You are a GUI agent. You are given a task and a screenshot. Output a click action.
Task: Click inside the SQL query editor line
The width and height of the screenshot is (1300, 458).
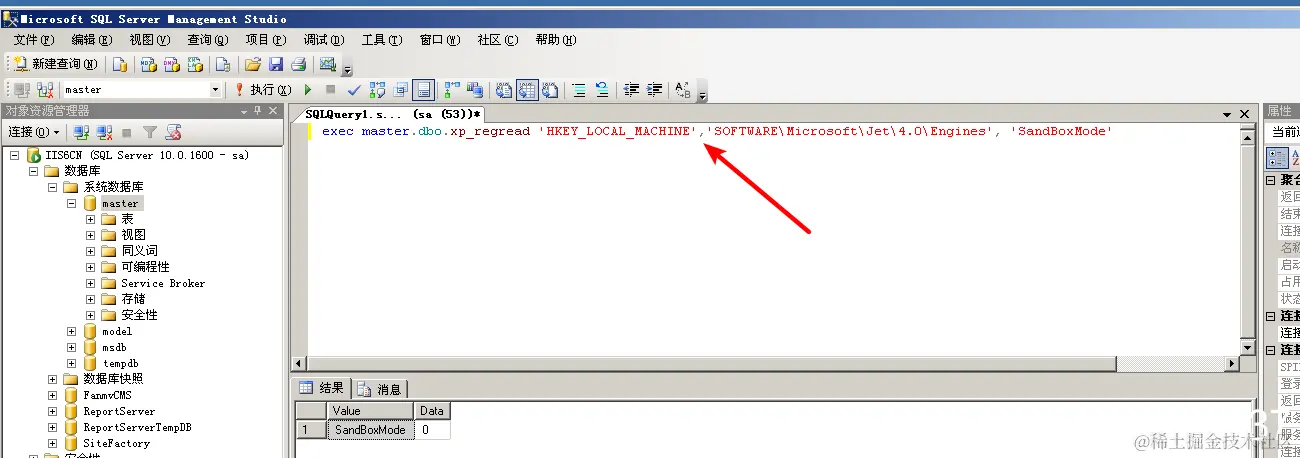pos(716,132)
